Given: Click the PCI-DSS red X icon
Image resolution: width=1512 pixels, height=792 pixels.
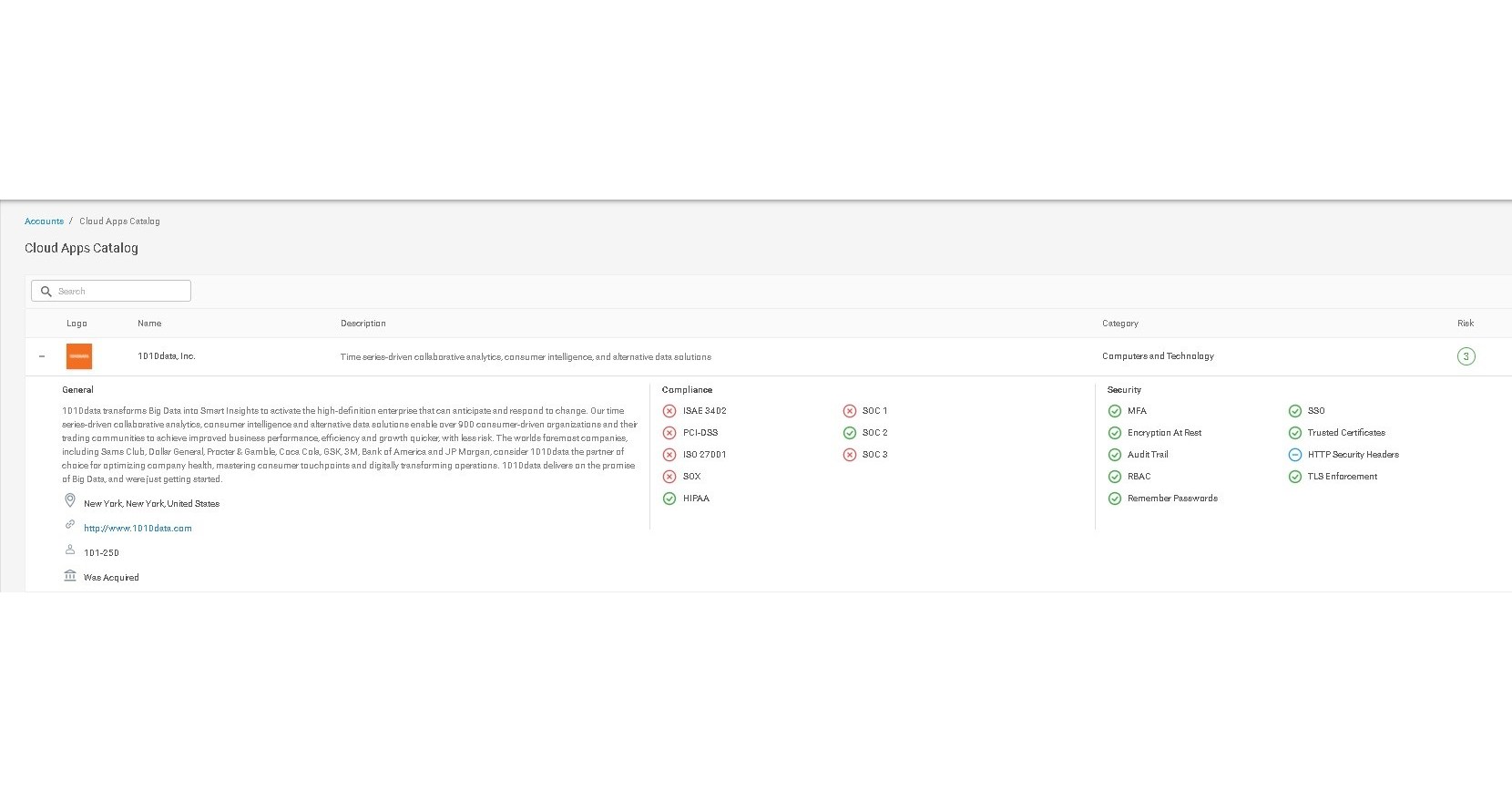Looking at the screenshot, I should (669, 433).
